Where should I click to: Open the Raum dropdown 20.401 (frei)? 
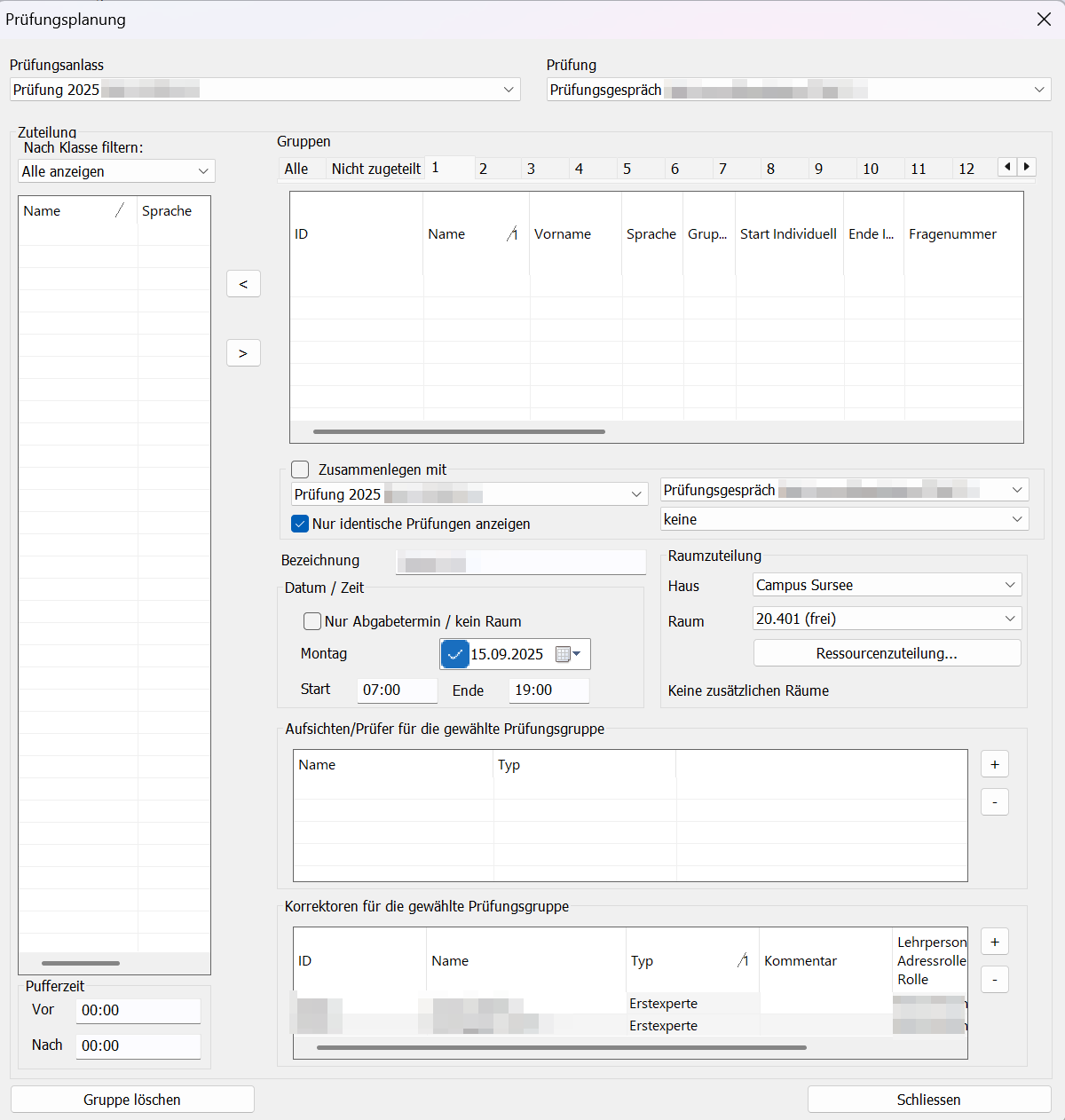click(x=887, y=619)
